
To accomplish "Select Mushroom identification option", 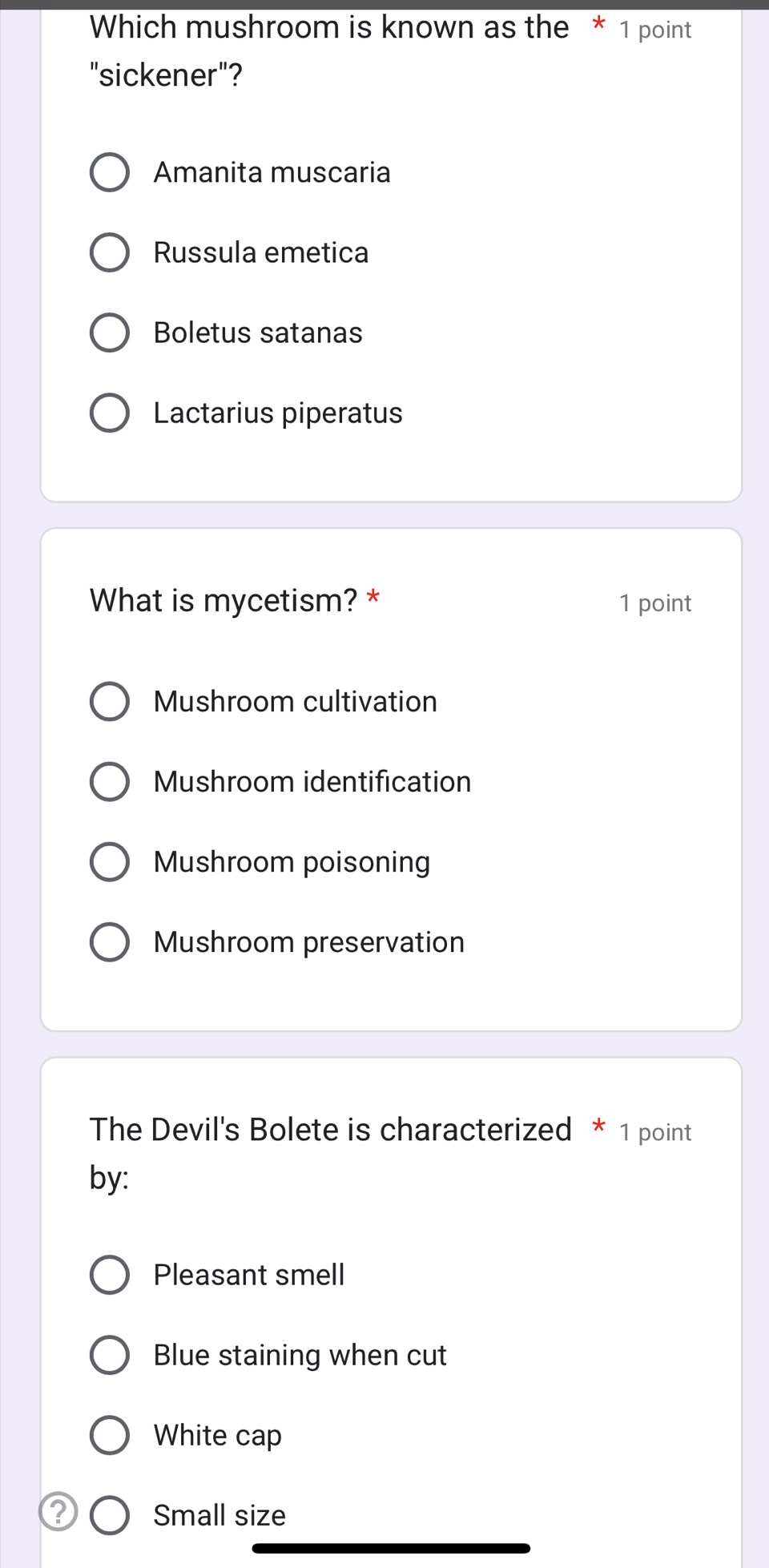I will 110,781.
